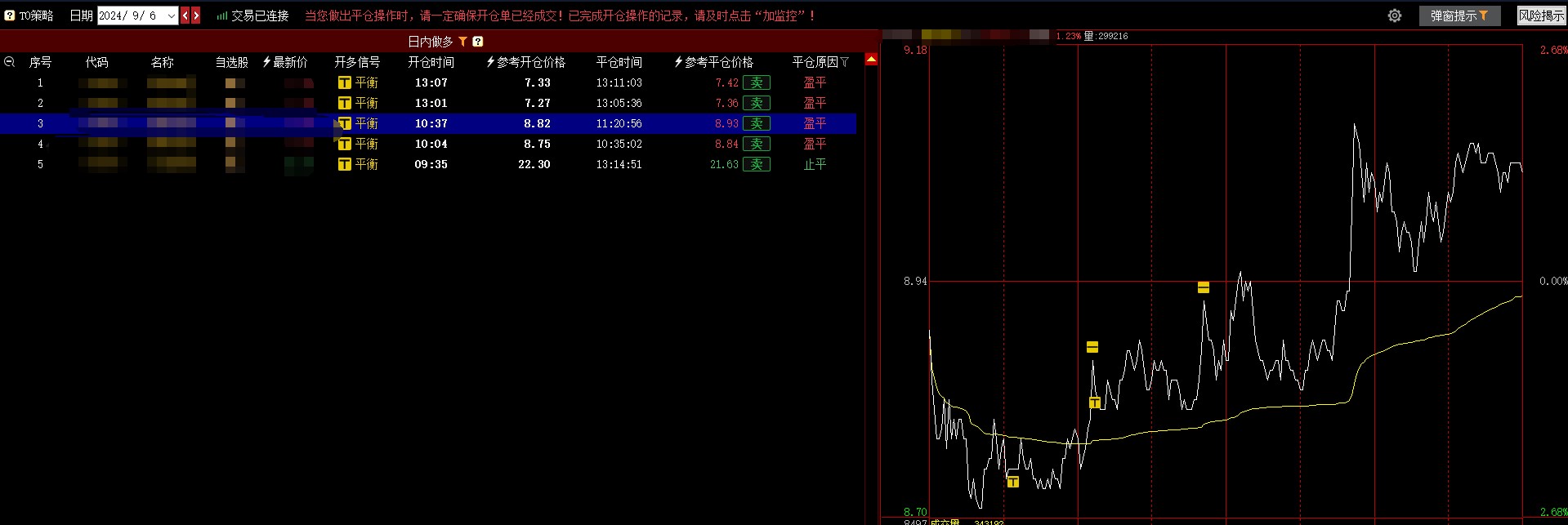The image size is (1568, 525).
Task: Open the question mark help beside 日内做多
Action: tap(478, 42)
